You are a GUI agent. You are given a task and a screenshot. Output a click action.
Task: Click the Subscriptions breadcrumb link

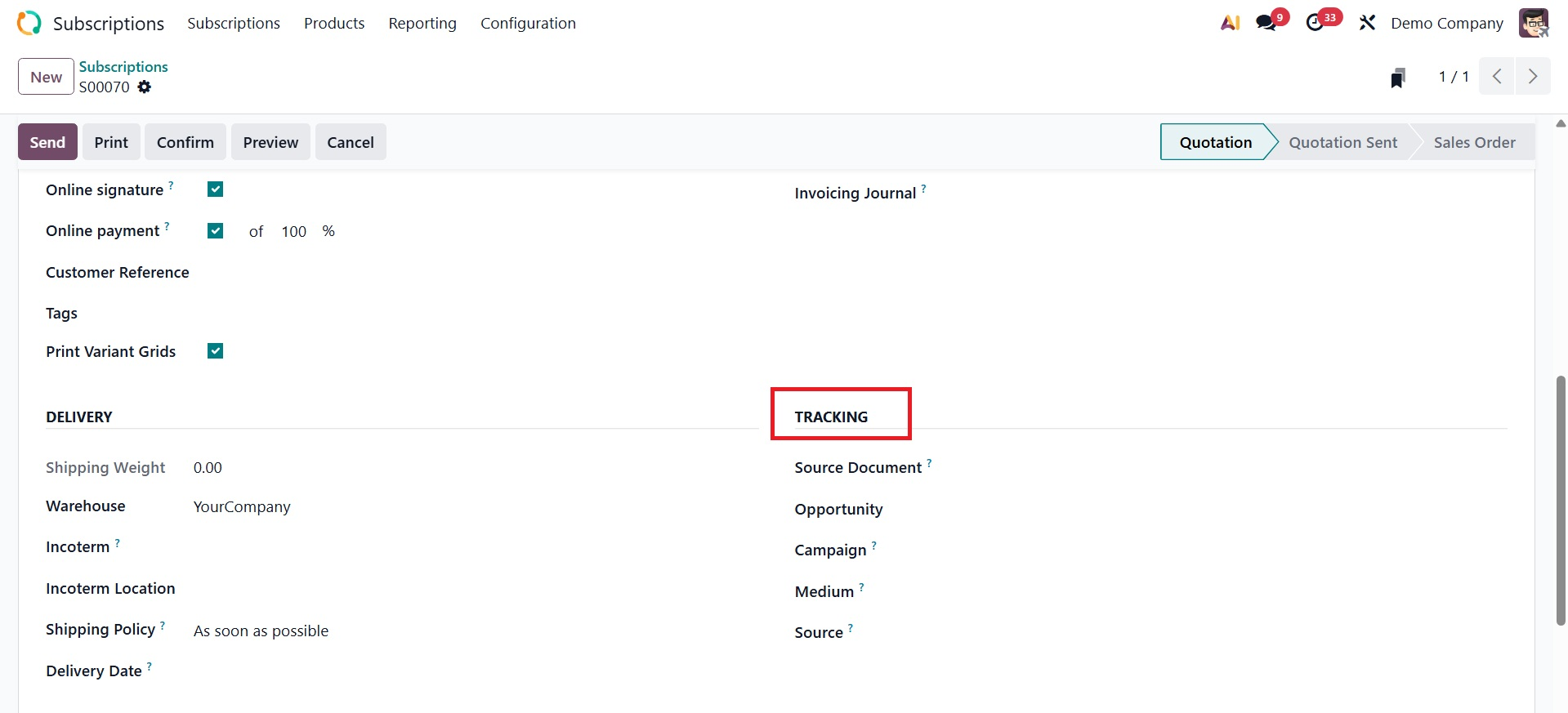(123, 67)
